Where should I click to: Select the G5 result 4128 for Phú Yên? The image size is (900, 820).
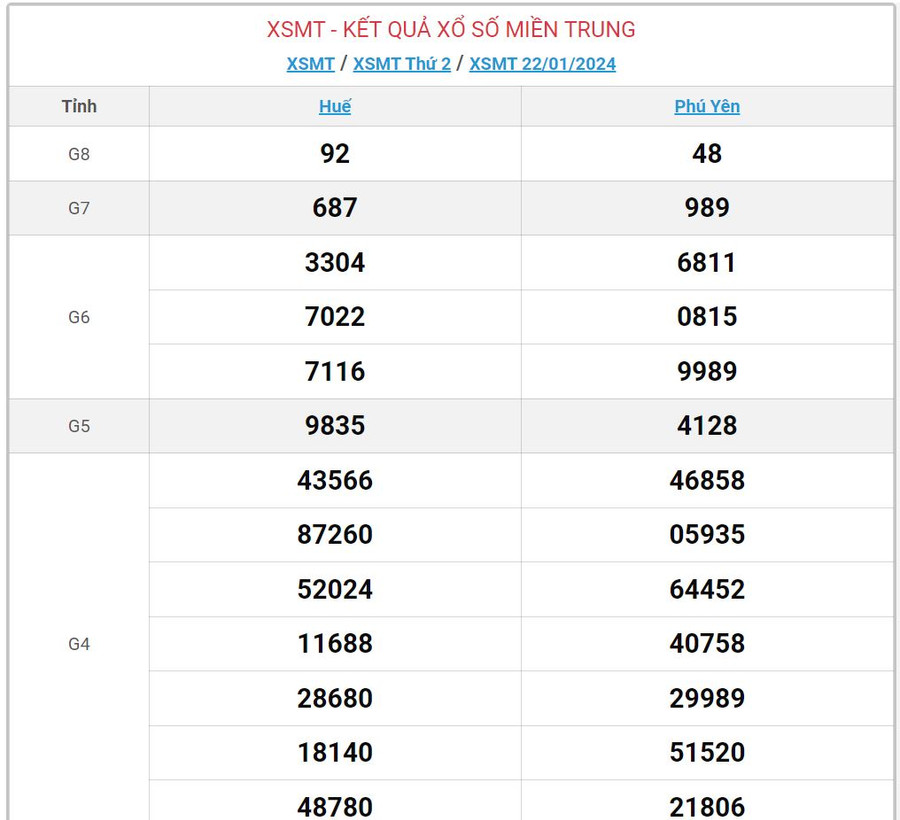707,426
